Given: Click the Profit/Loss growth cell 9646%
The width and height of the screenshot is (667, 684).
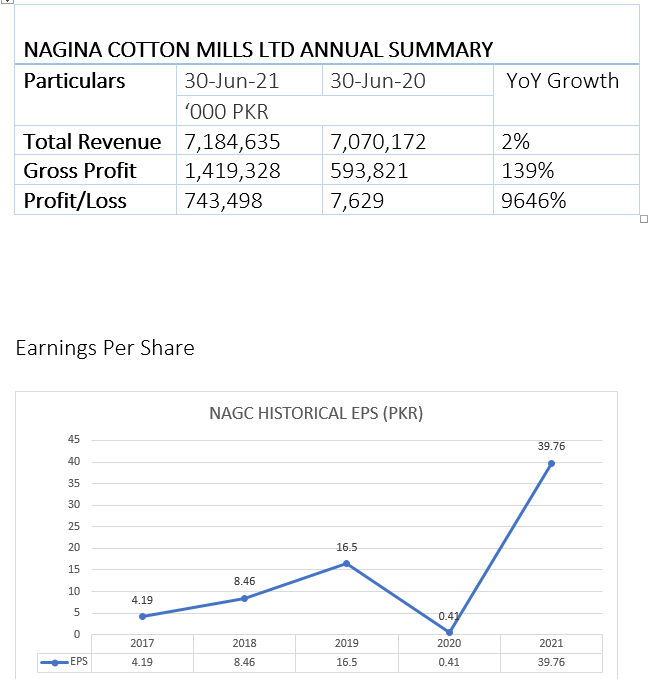Looking at the screenshot, I should (536, 201).
